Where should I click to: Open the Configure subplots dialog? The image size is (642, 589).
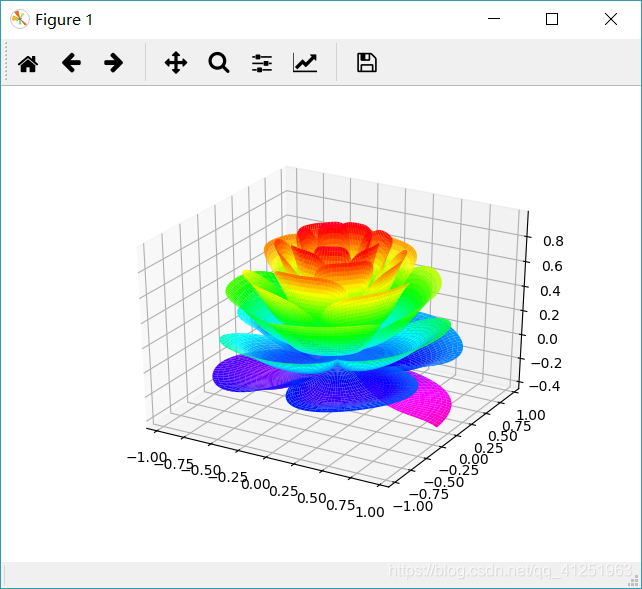tap(262, 63)
